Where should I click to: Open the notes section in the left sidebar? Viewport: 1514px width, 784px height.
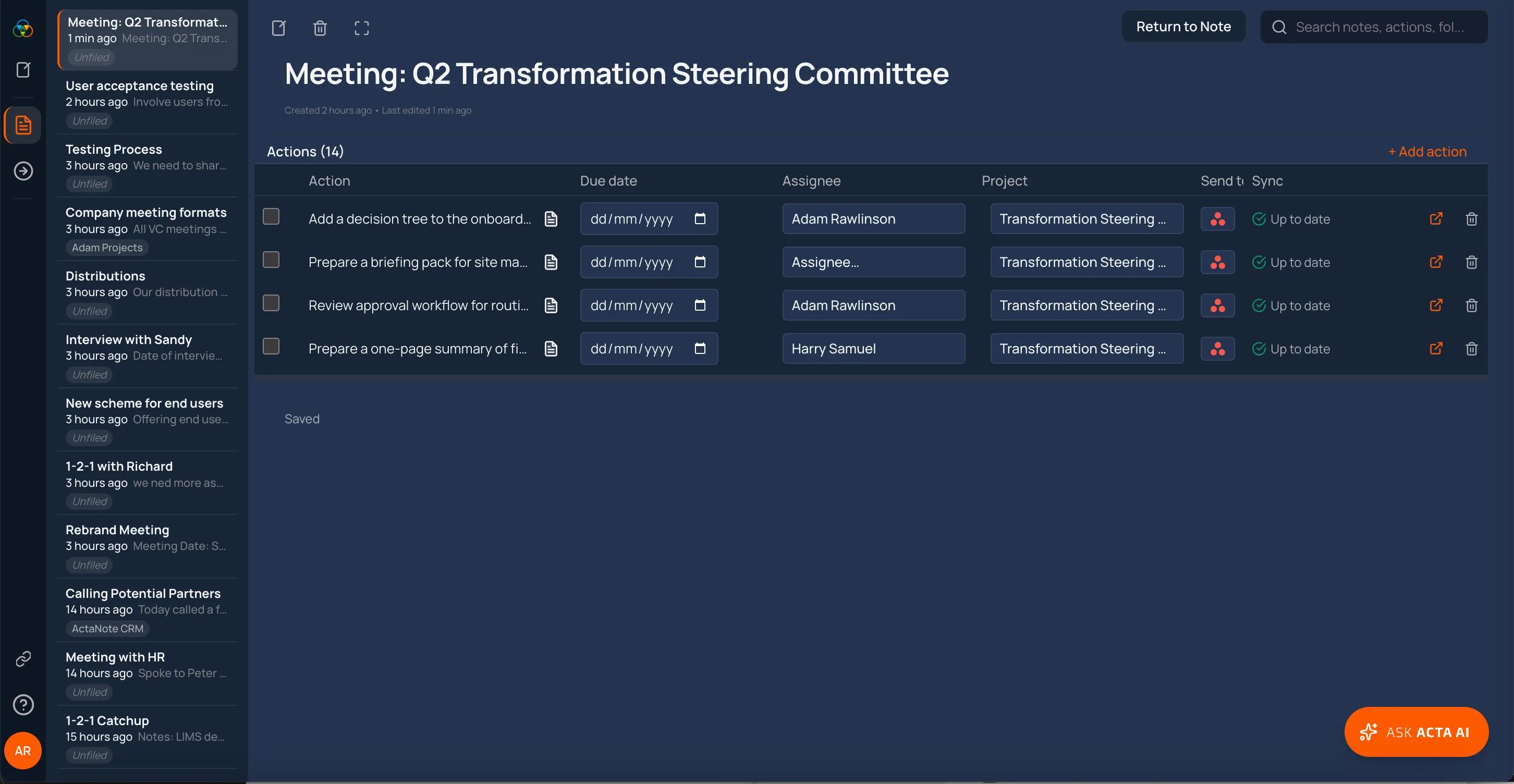(x=23, y=125)
